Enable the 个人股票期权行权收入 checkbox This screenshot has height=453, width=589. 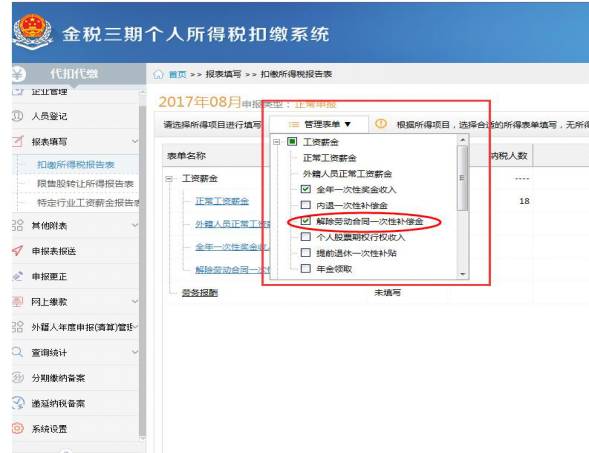coord(305,237)
